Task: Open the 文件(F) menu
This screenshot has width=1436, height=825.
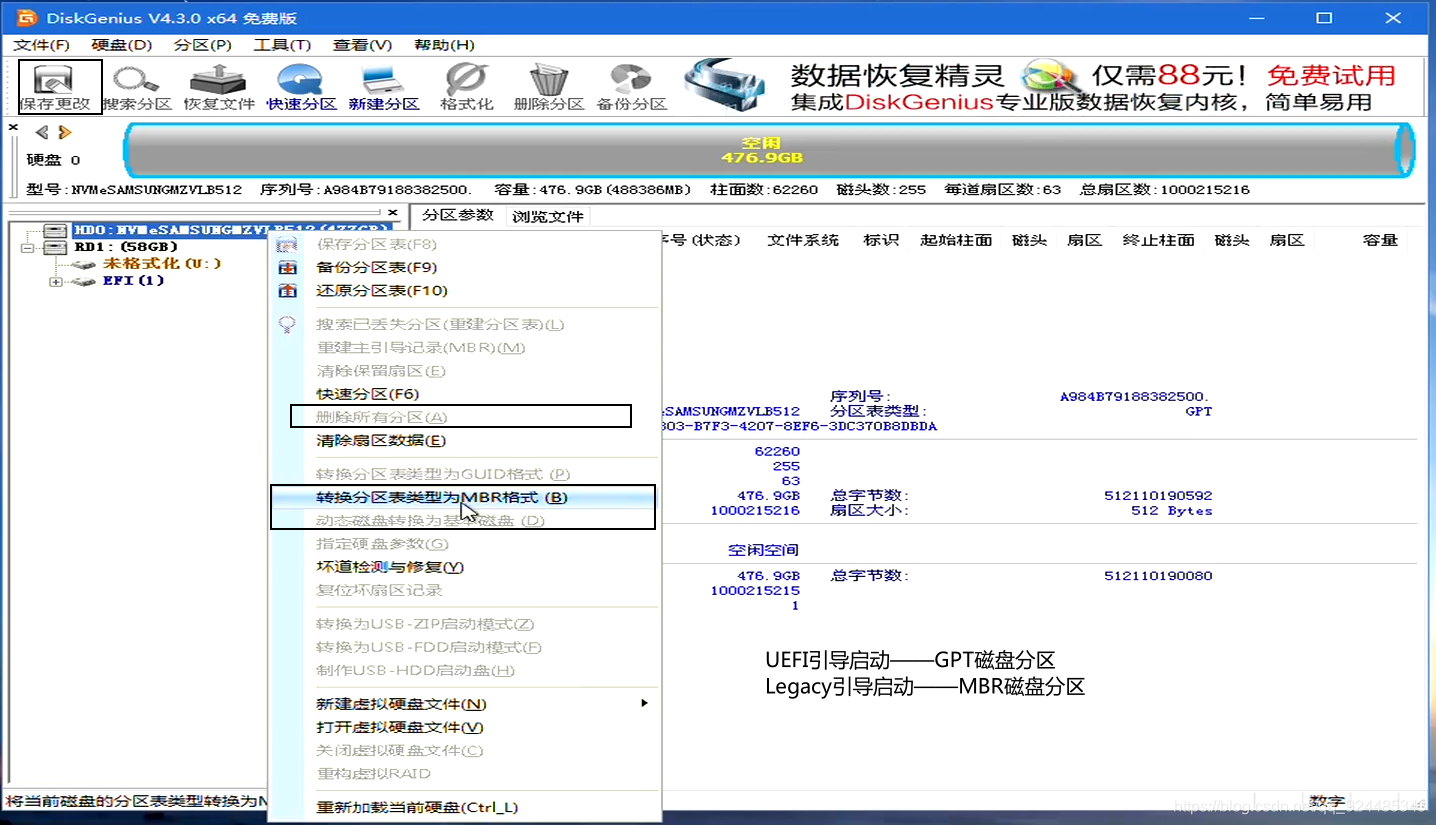Action: [42, 45]
